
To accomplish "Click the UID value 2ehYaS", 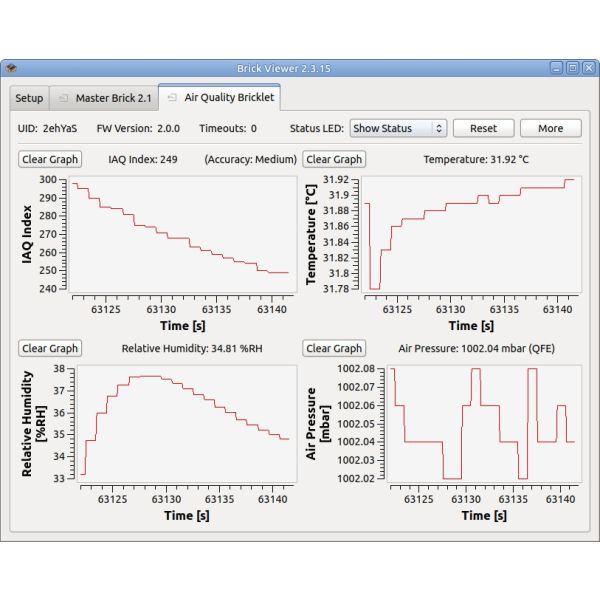I will tap(60, 129).
